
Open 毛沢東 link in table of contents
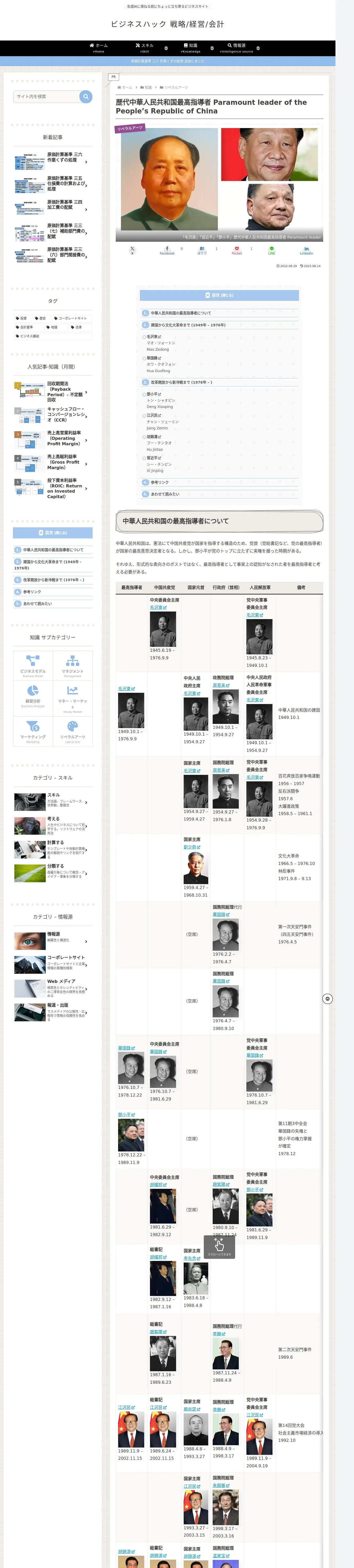coord(153,337)
